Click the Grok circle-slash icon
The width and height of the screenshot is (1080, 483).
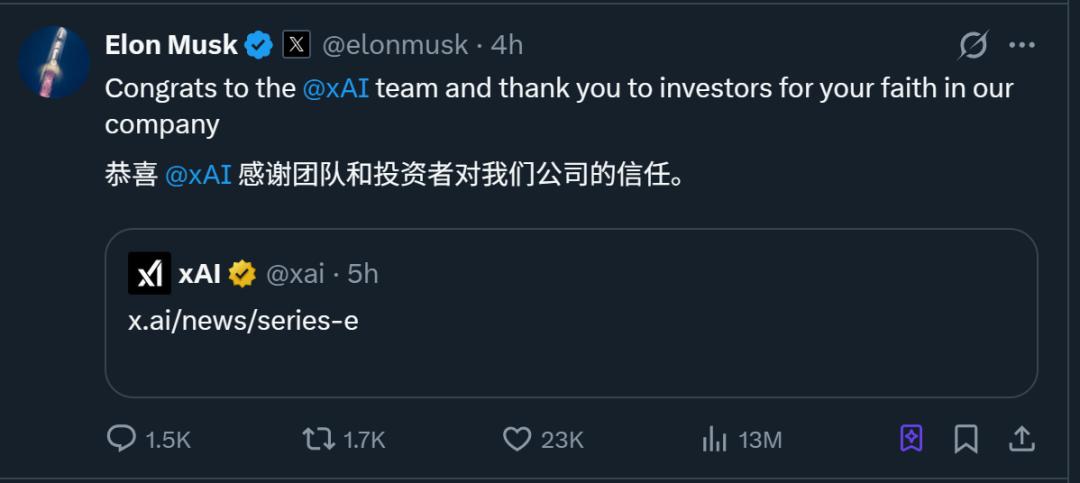pyautogui.click(x=972, y=45)
